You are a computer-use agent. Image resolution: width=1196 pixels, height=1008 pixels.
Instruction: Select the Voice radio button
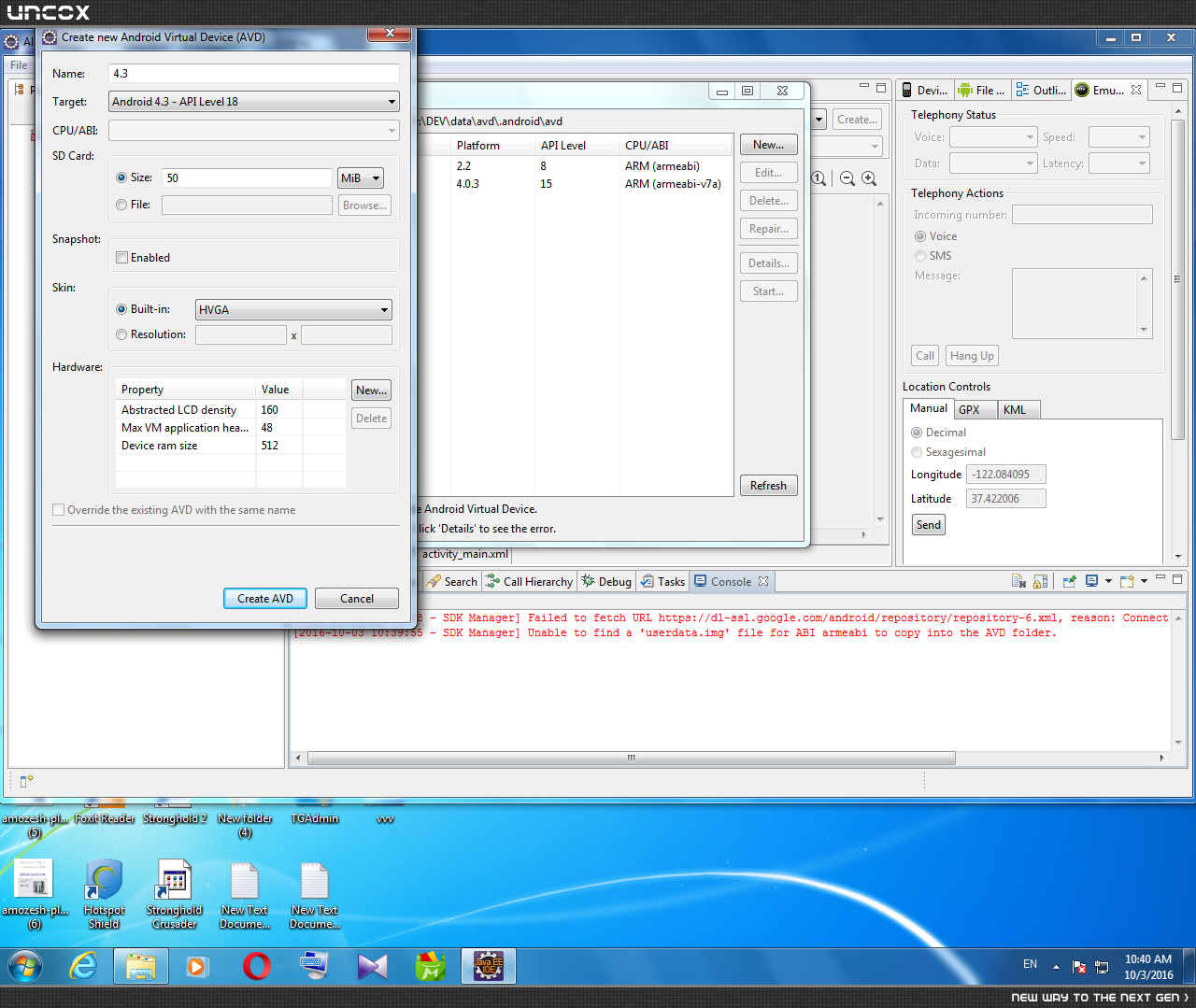pyautogui.click(x=920, y=236)
